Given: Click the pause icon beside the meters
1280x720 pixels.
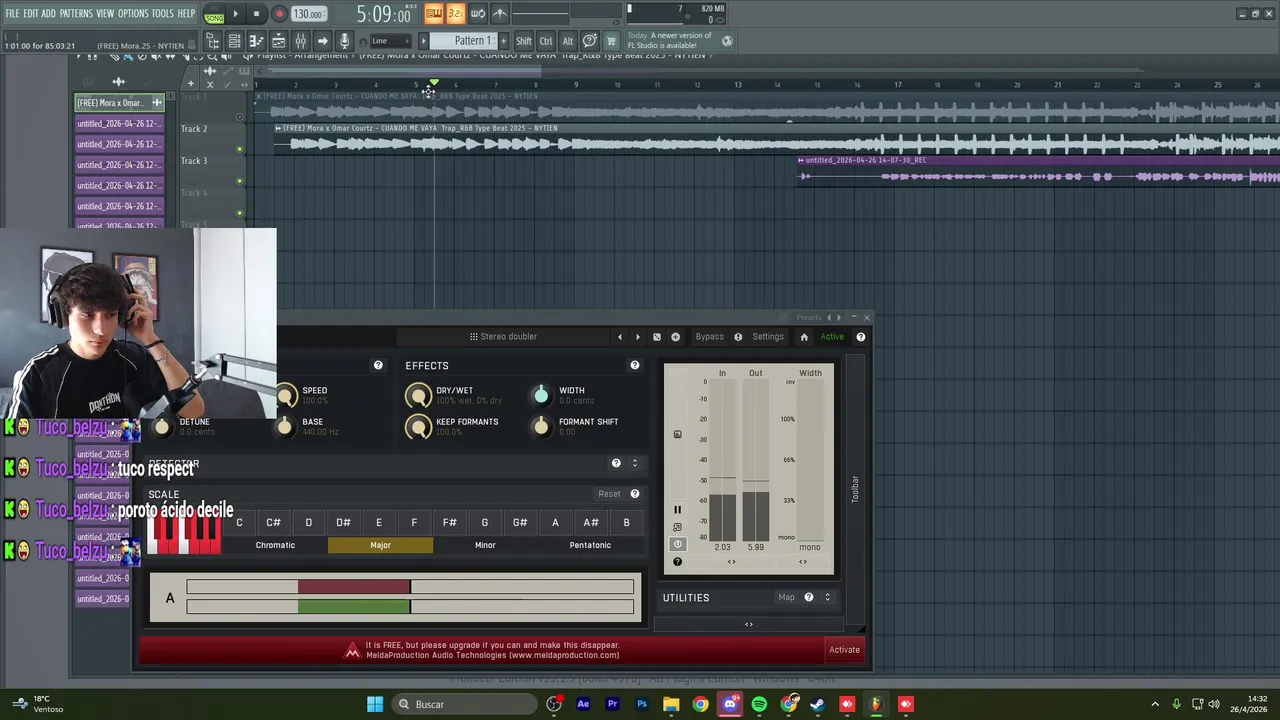Looking at the screenshot, I should pyautogui.click(x=677, y=510).
